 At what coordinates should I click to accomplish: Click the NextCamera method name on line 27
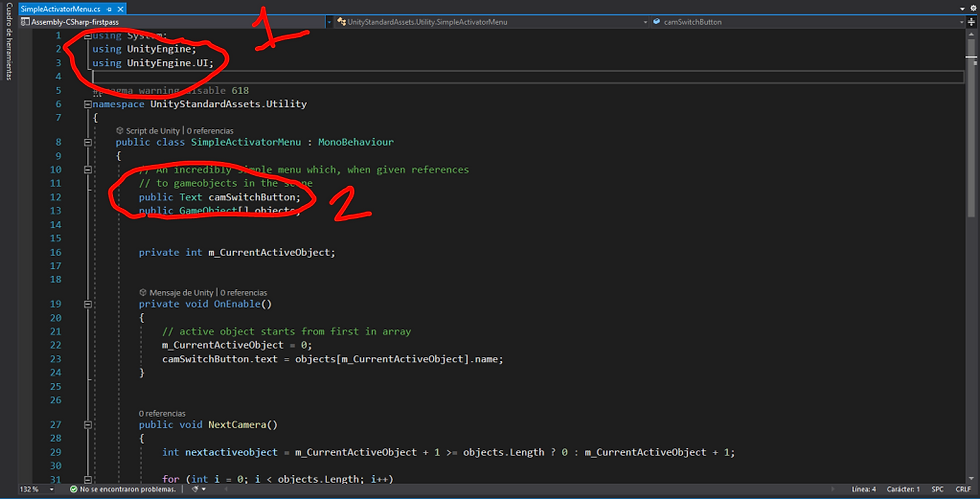click(237, 425)
